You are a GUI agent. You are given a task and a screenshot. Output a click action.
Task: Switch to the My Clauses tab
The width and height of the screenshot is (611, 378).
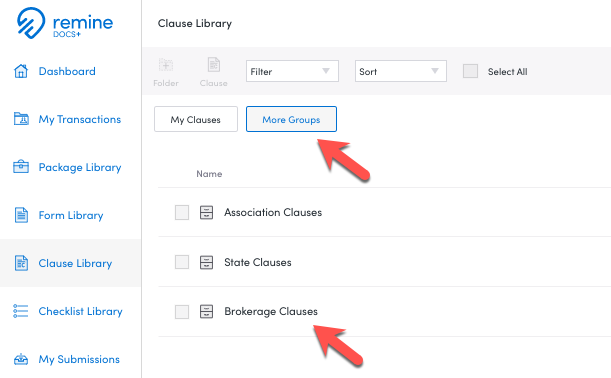196,119
